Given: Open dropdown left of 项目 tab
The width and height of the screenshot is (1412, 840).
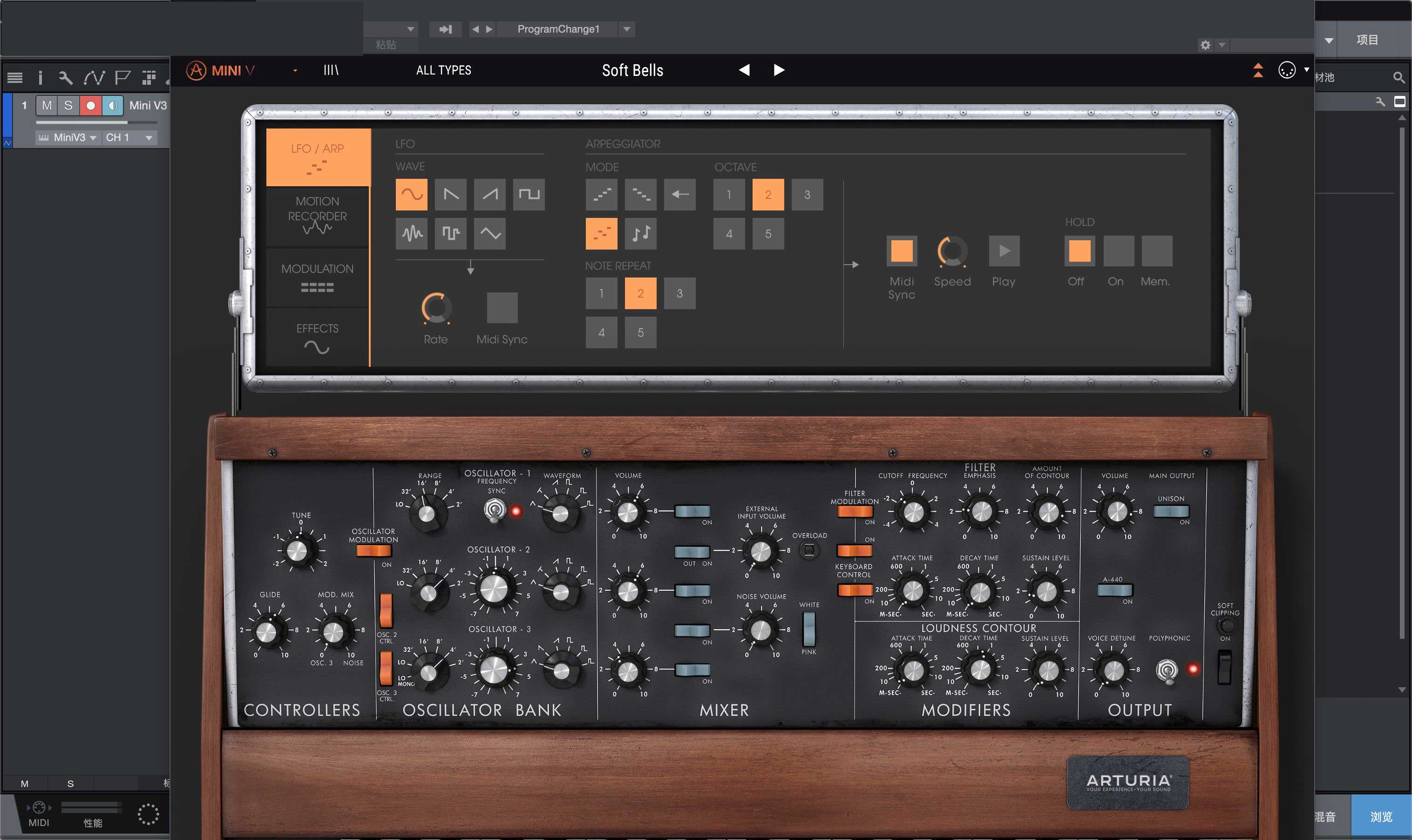Looking at the screenshot, I should [x=1329, y=40].
